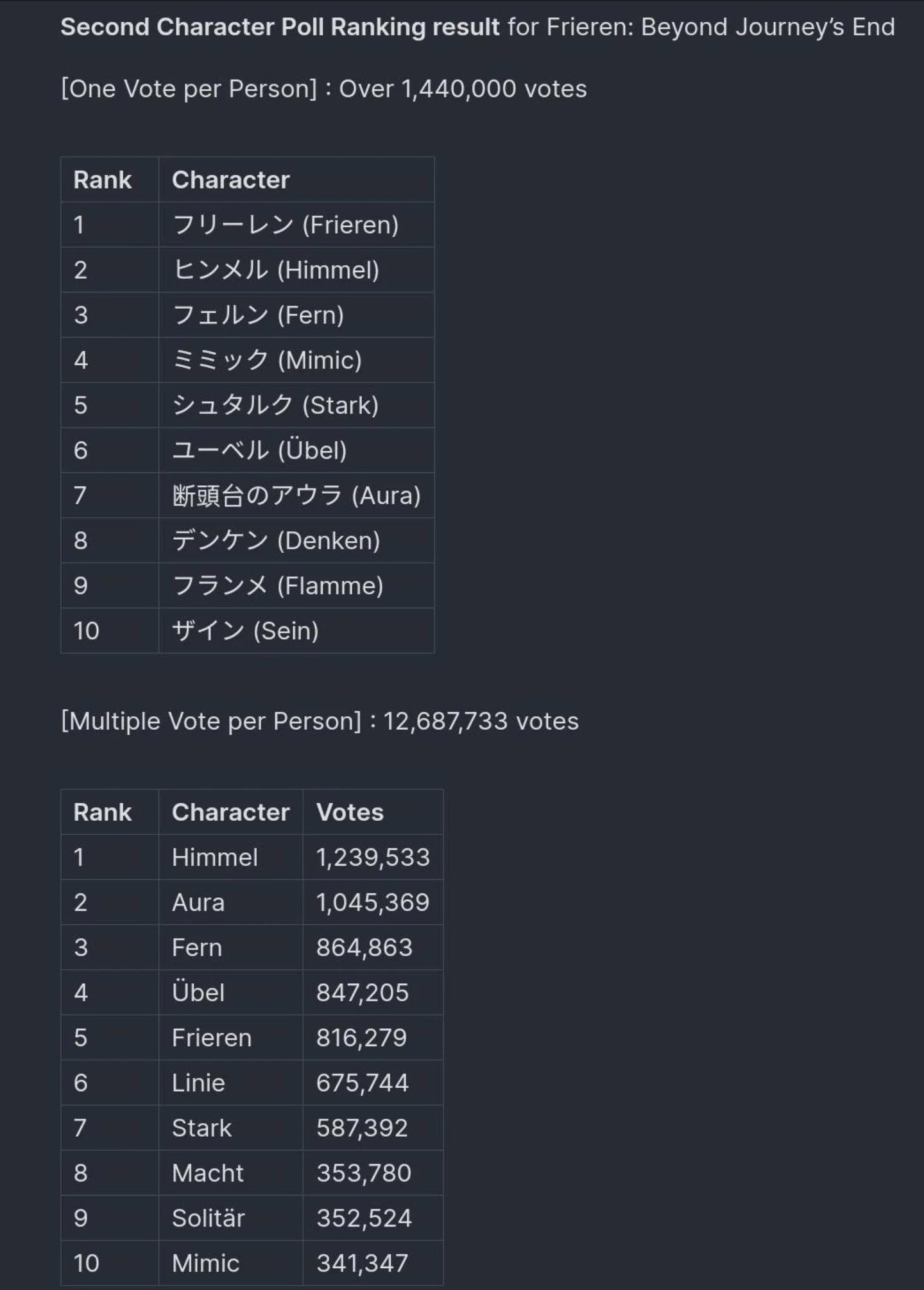Click the Votes column header
This screenshot has width=924, height=1290.
(373, 813)
